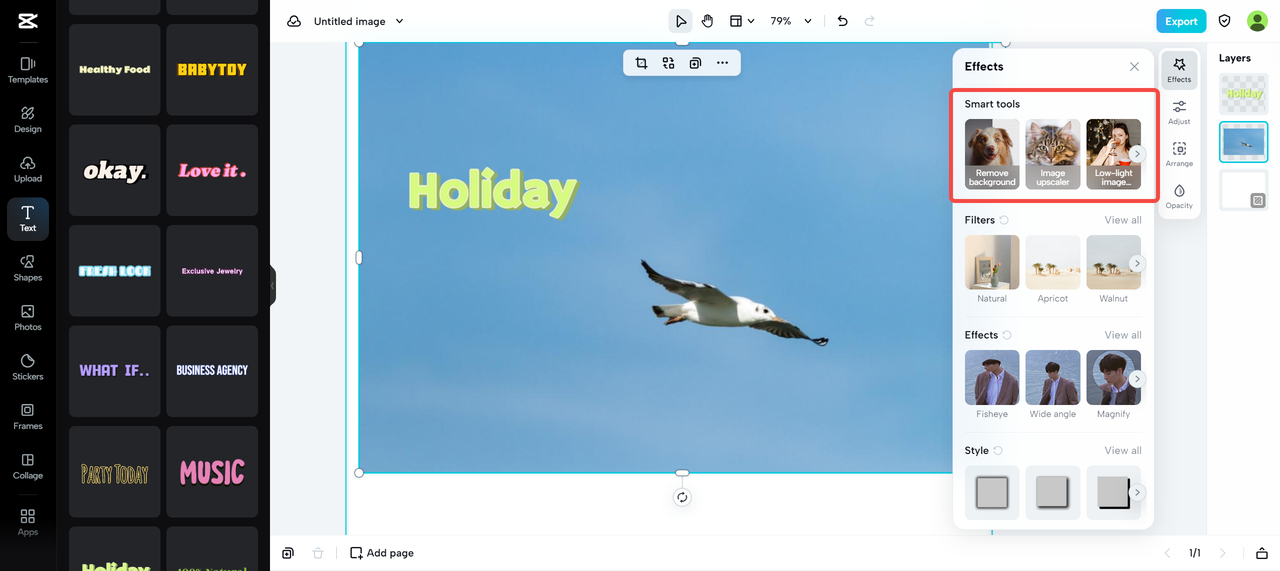Open the Templates panel in sidebar

coord(28,69)
